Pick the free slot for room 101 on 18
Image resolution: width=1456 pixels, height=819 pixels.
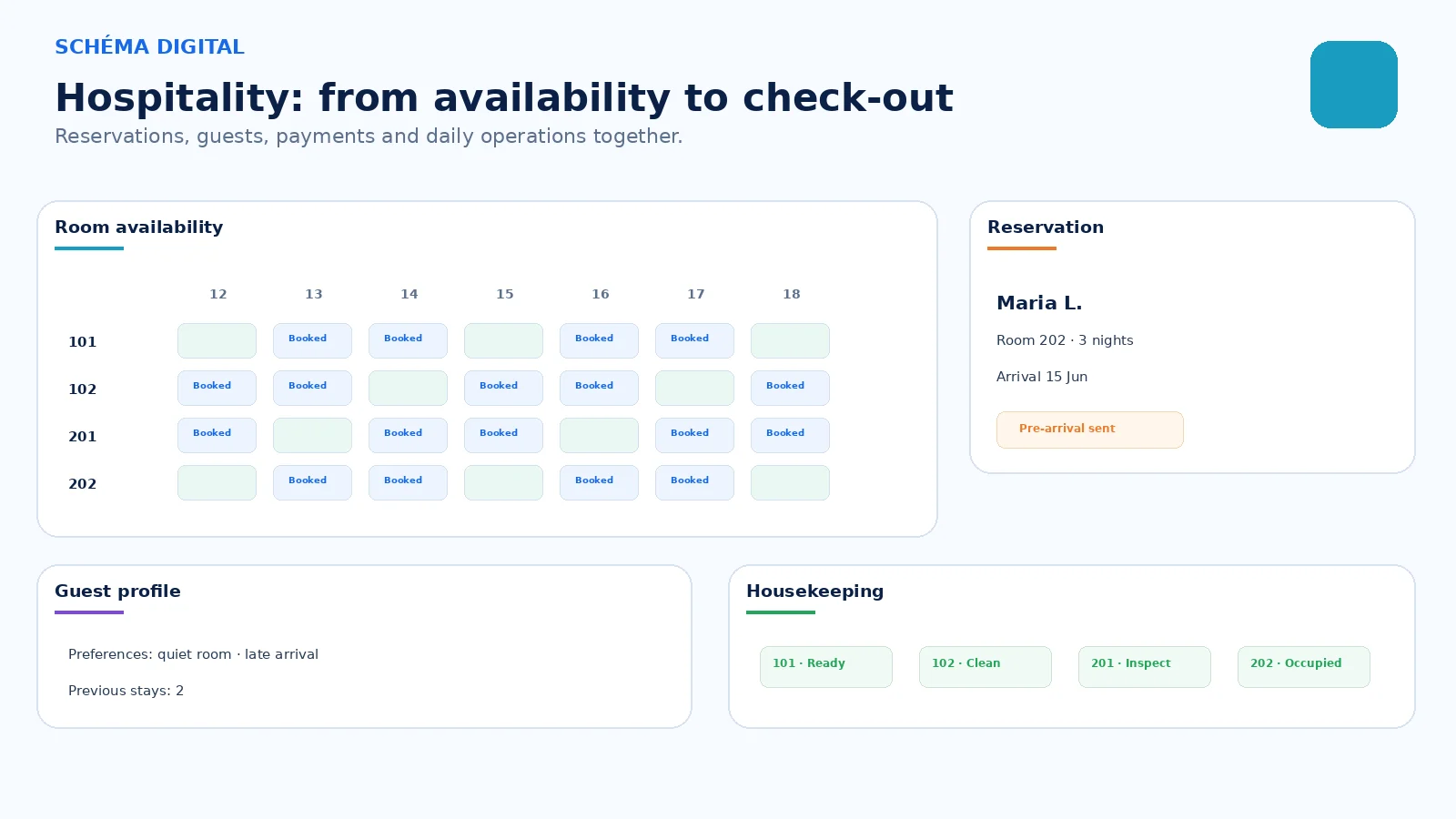coord(790,340)
